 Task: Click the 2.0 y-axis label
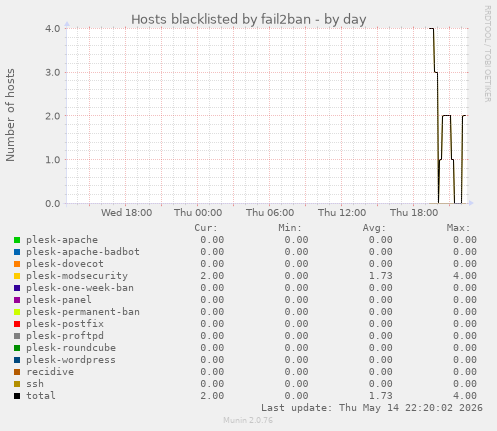tap(53, 116)
